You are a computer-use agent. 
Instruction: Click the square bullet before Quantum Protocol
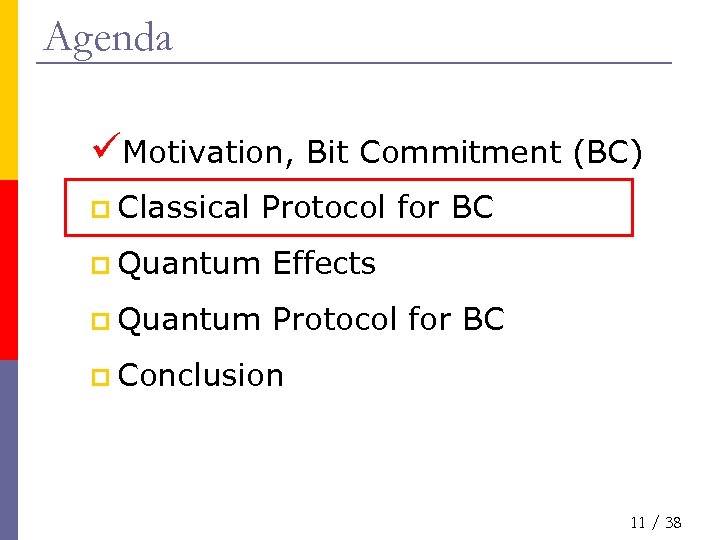pyautogui.click(x=100, y=321)
